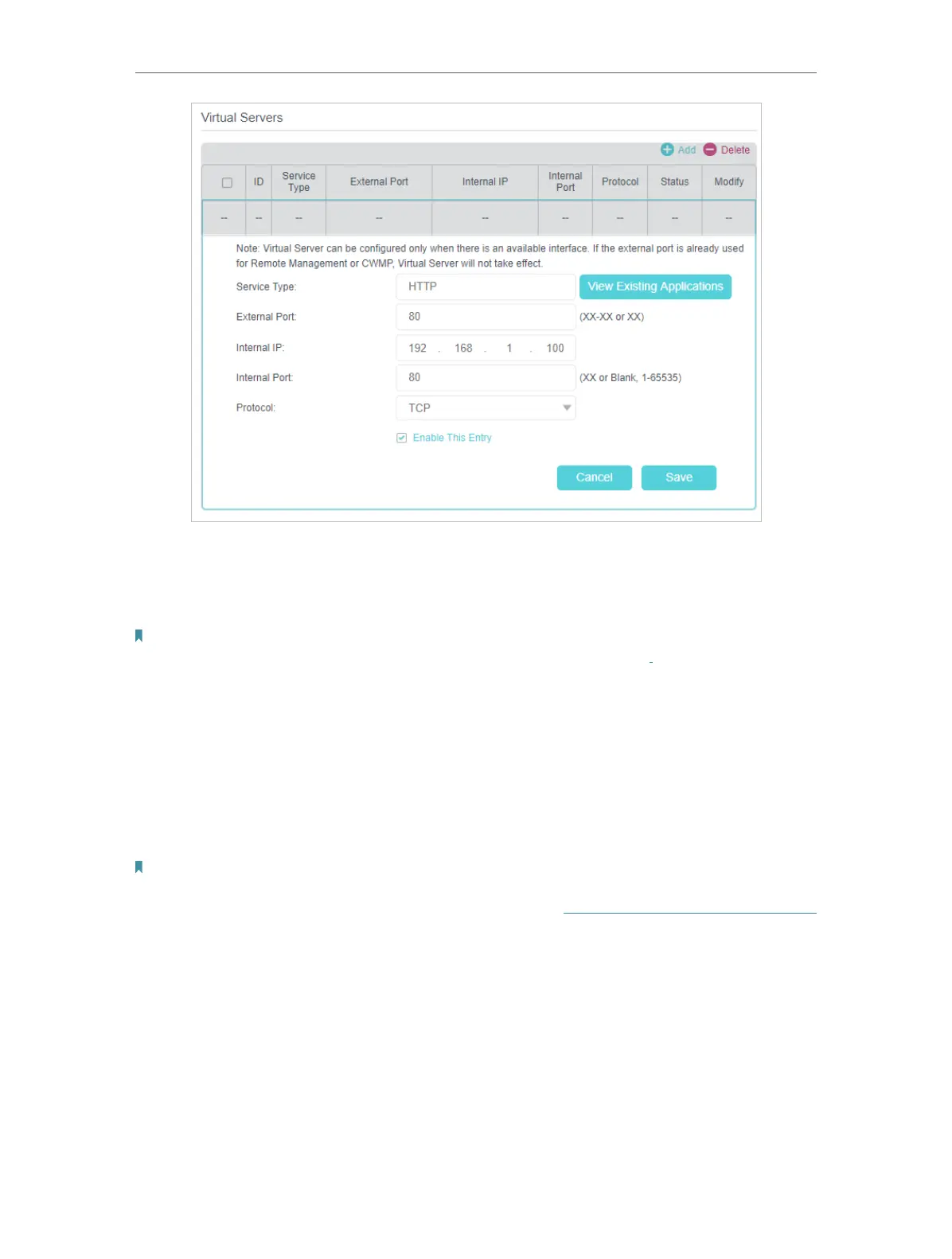Uncheck Enable This Entry checkbox
The height and width of the screenshot is (1259, 952).
[x=402, y=438]
